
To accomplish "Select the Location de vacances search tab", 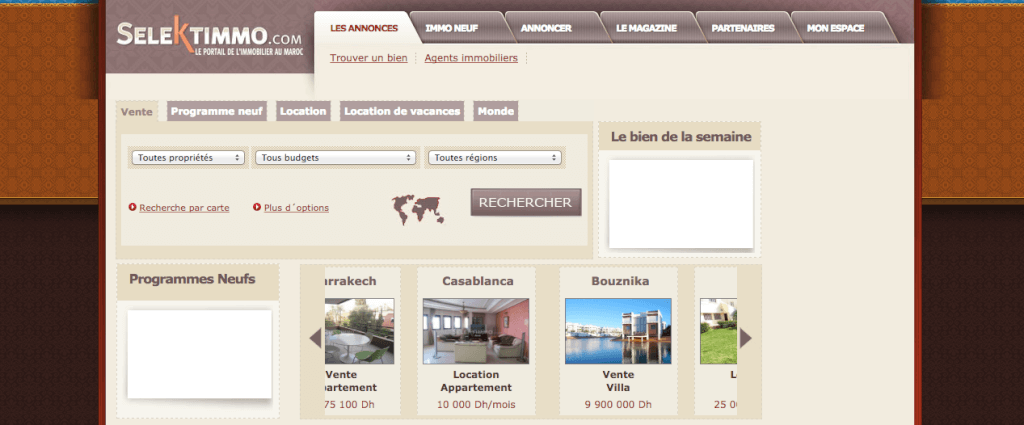I will click(402, 111).
